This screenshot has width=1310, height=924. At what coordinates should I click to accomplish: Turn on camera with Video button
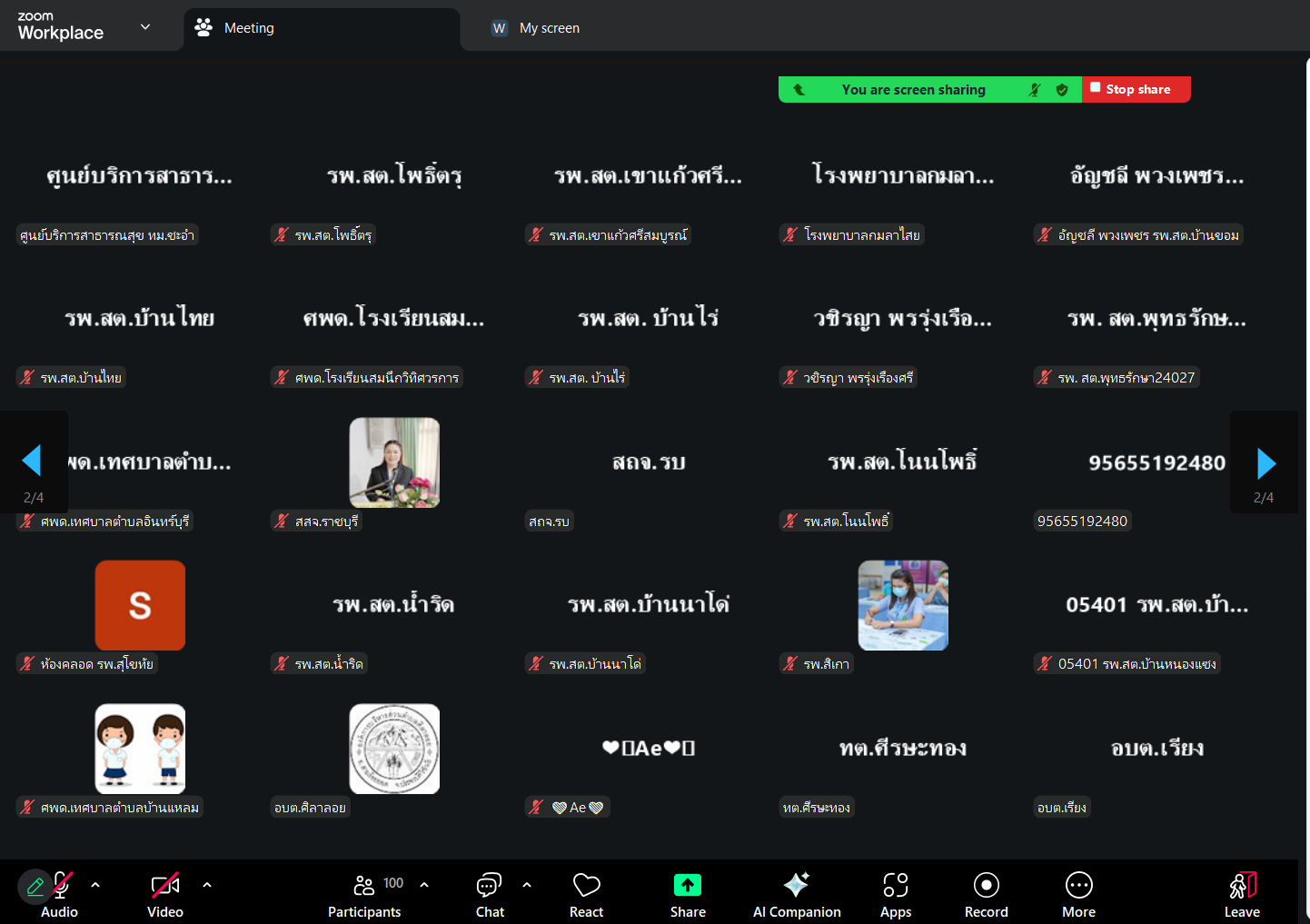pyautogui.click(x=165, y=885)
